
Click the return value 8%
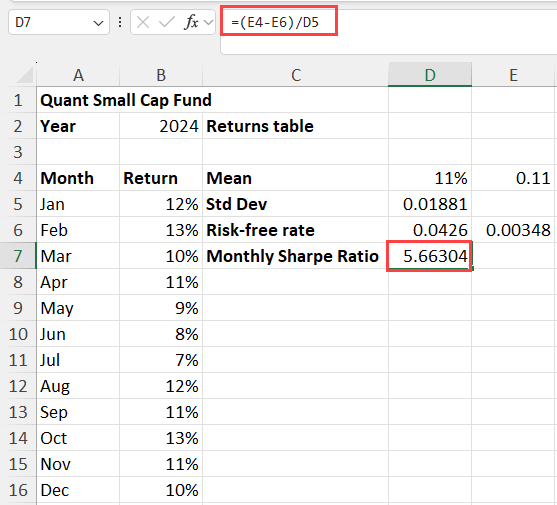161,334
